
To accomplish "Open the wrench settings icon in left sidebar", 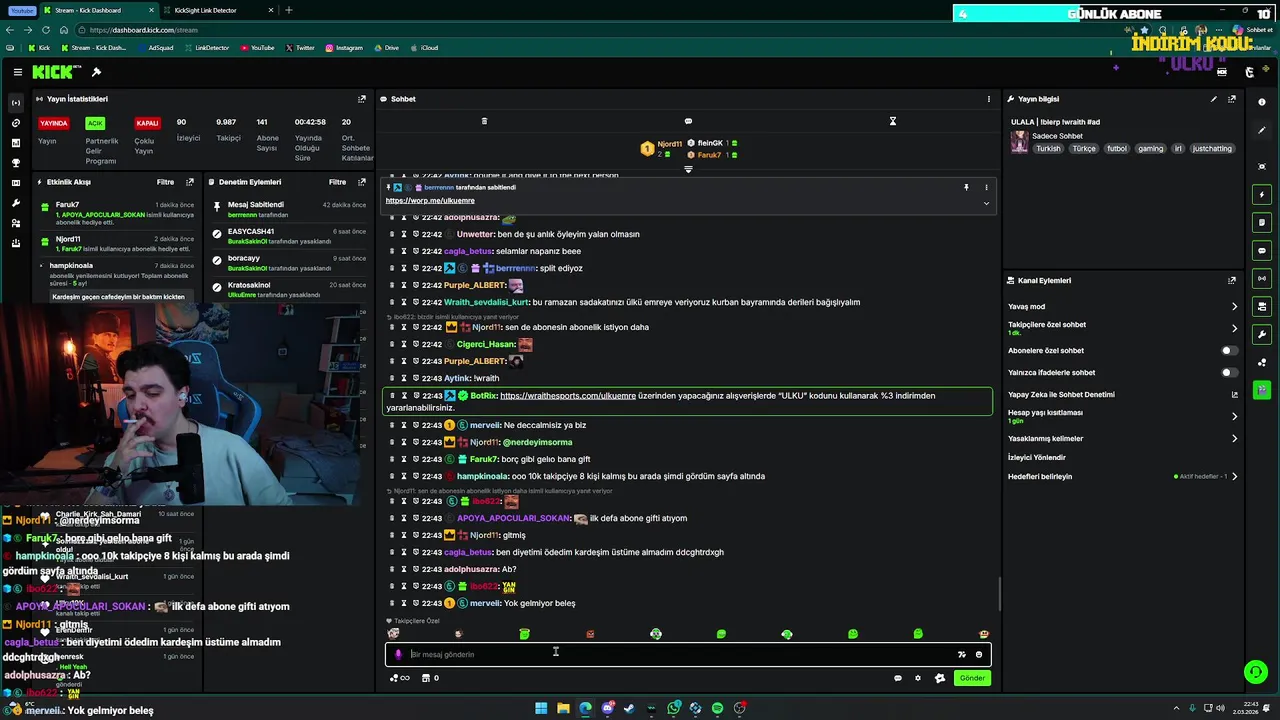I will pyautogui.click(x=16, y=203).
